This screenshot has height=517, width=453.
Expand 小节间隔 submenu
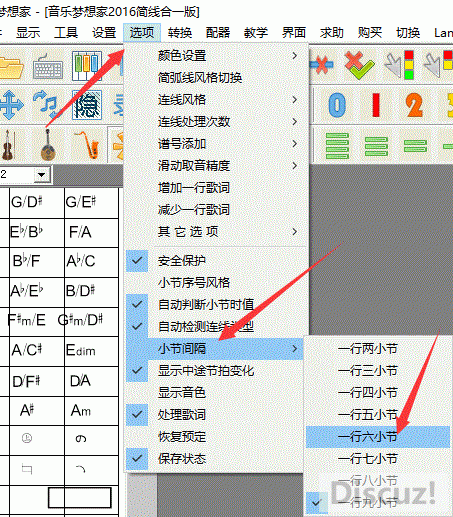click(215, 348)
